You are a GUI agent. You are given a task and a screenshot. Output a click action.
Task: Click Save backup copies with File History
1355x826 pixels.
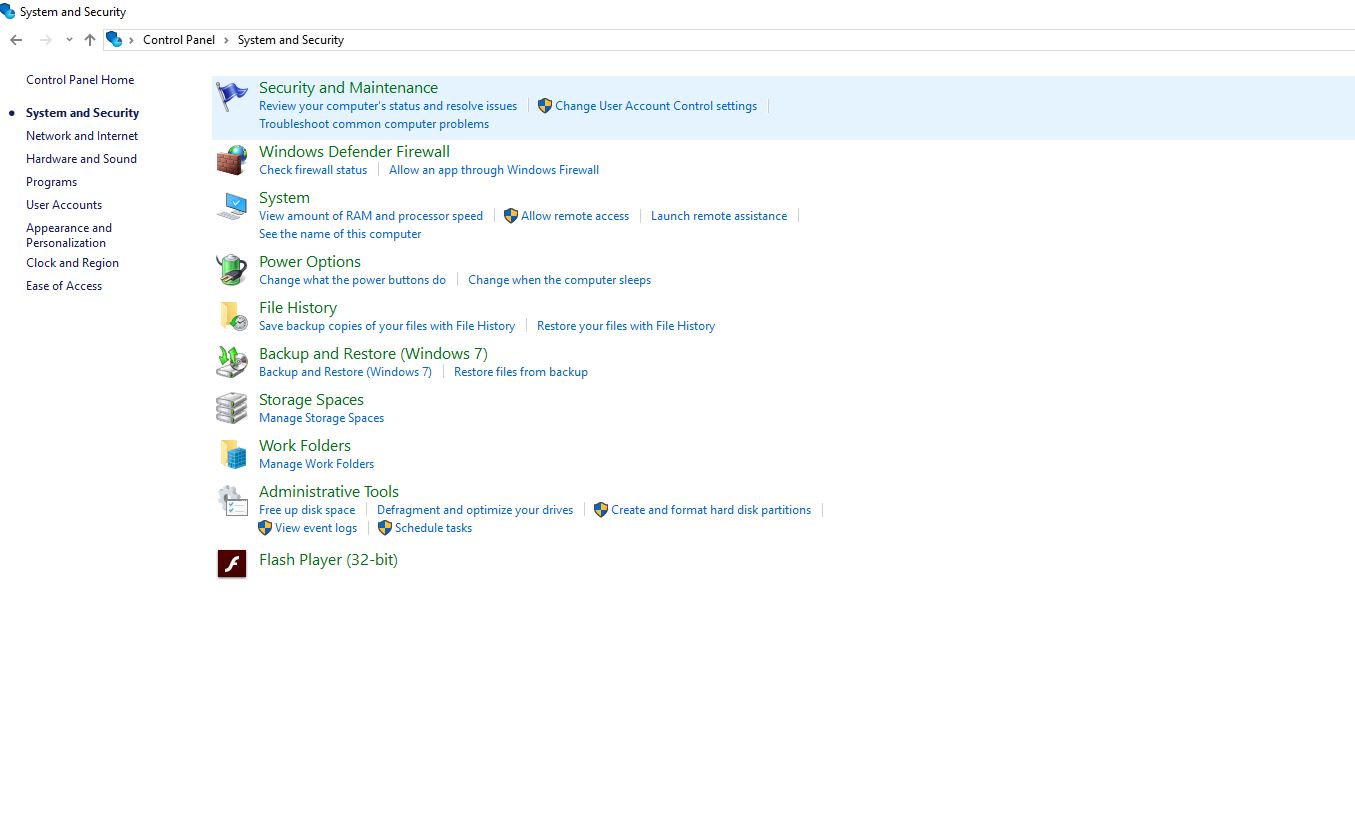coord(387,326)
